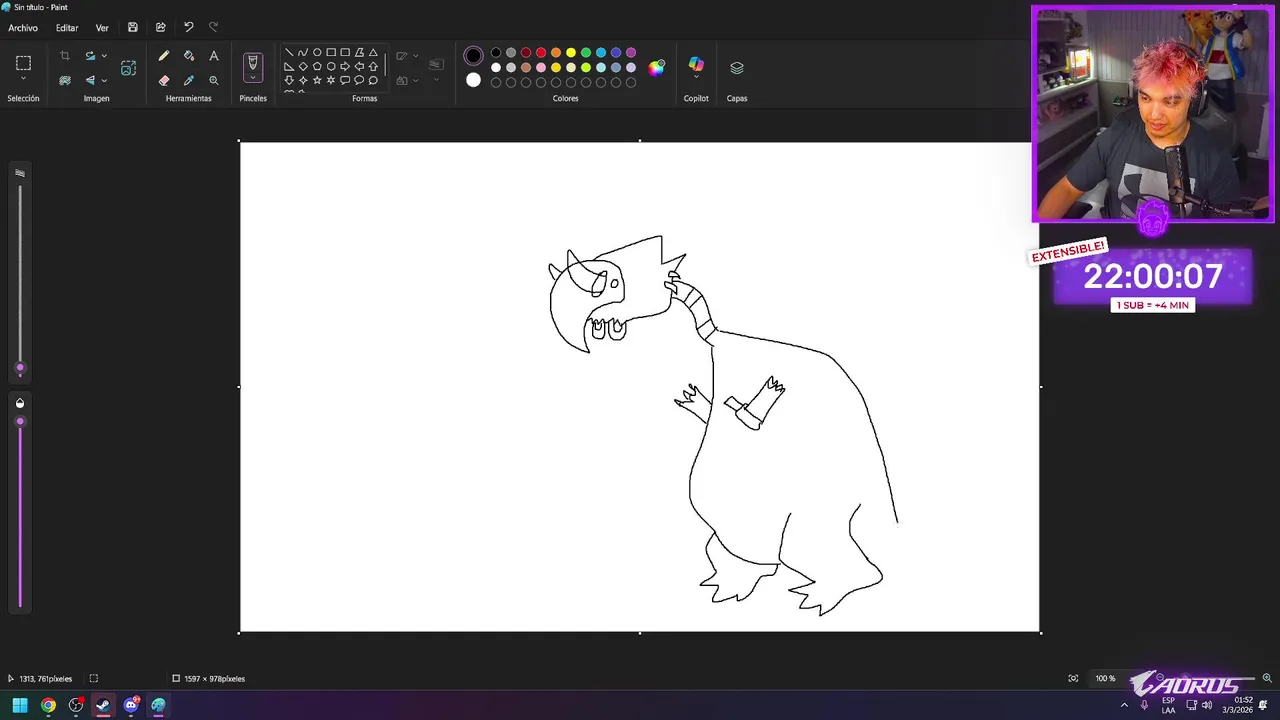Image resolution: width=1280 pixels, height=720 pixels.
Task: Select the eraser tool
Action: click(x=164, y=80)
